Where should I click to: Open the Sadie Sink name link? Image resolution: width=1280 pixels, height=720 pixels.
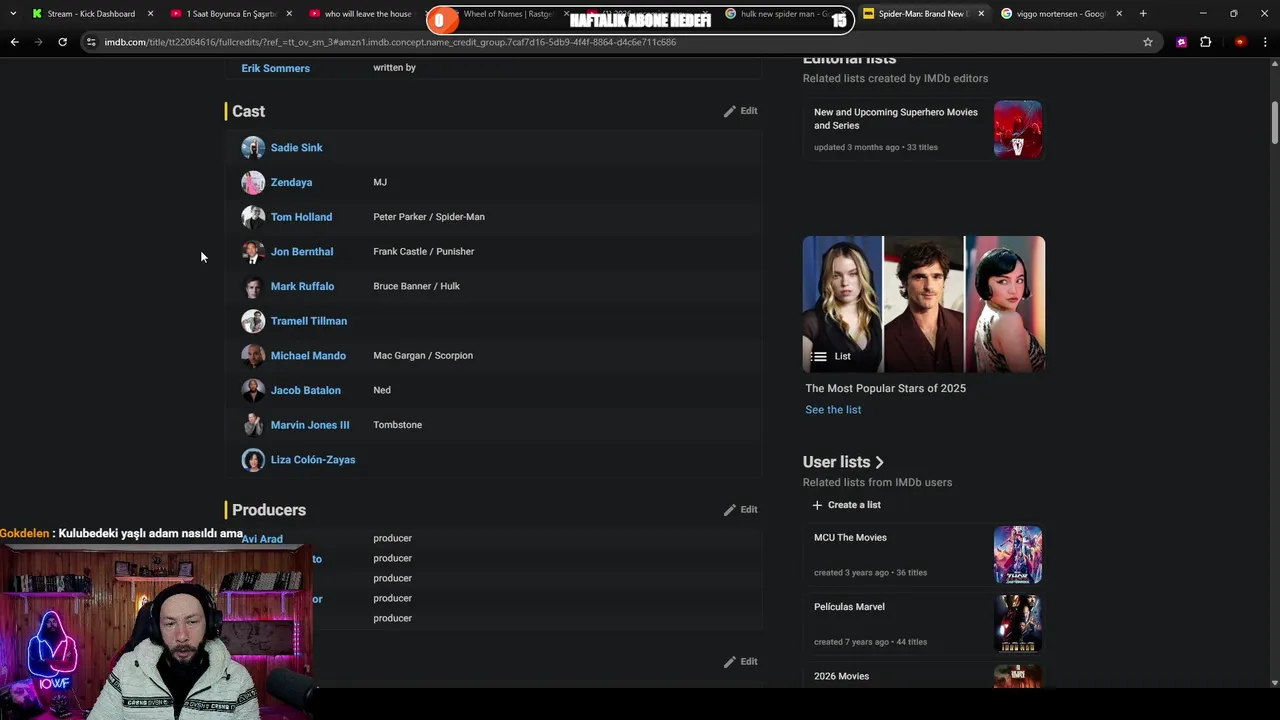pyautogui.click(x=296, y=148)
